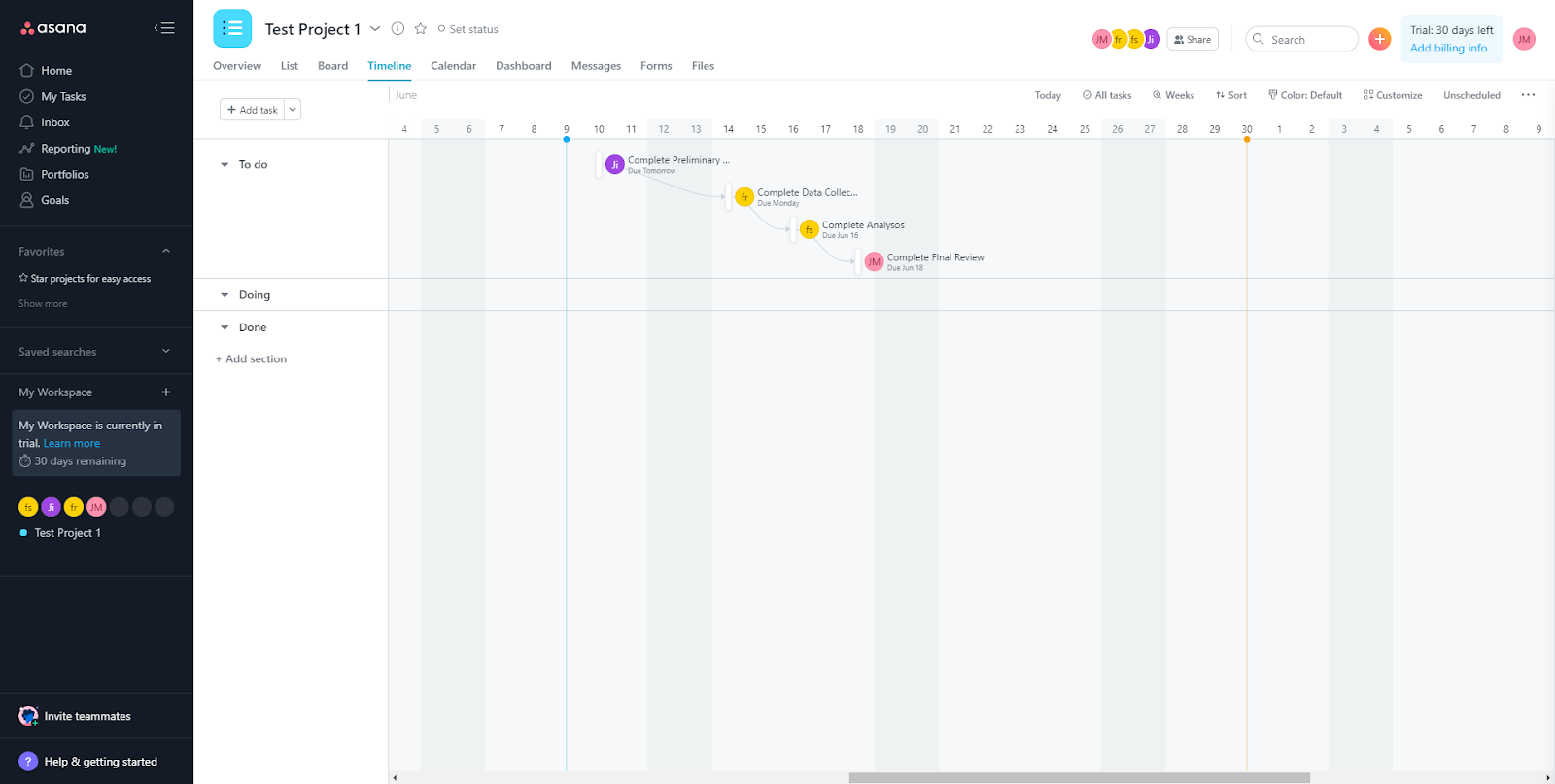Star Test Project 1 as favorite
Image resolution: width=1555 pixels, height=784 pixels.
click(421, 29)
